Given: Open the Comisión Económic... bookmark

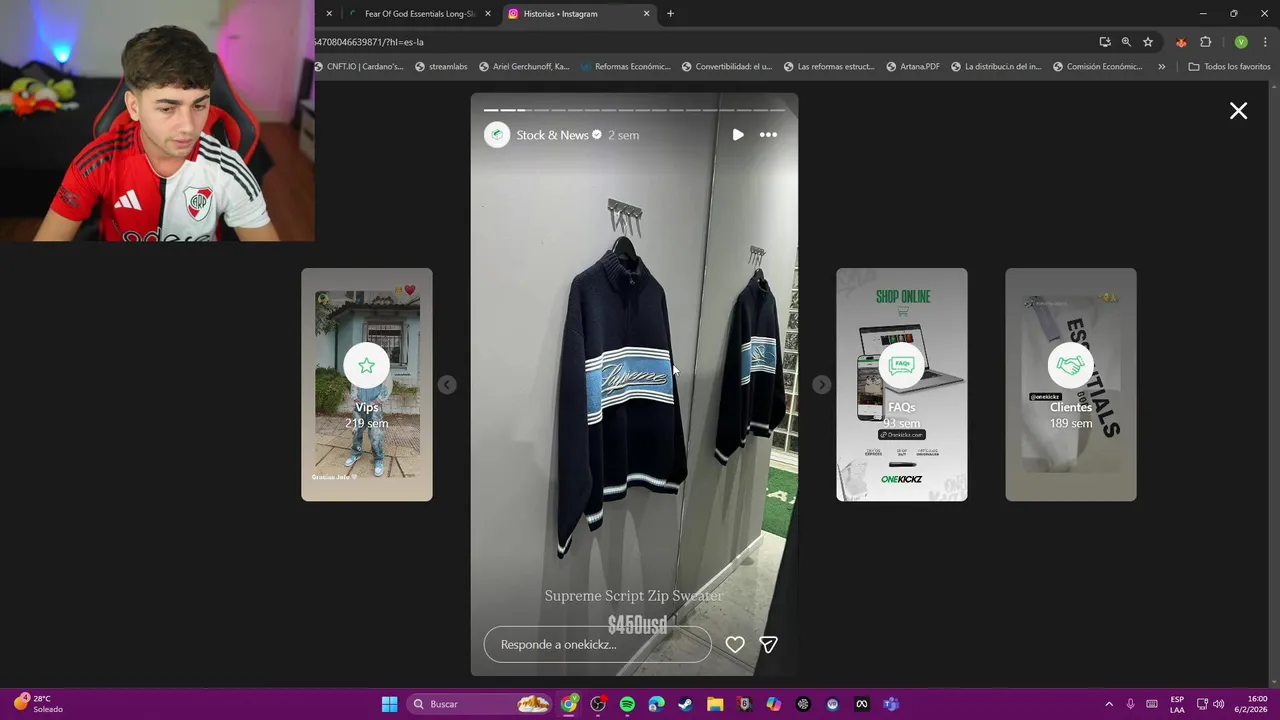Looking at the screenshot, I should [x=1097, y=67].
